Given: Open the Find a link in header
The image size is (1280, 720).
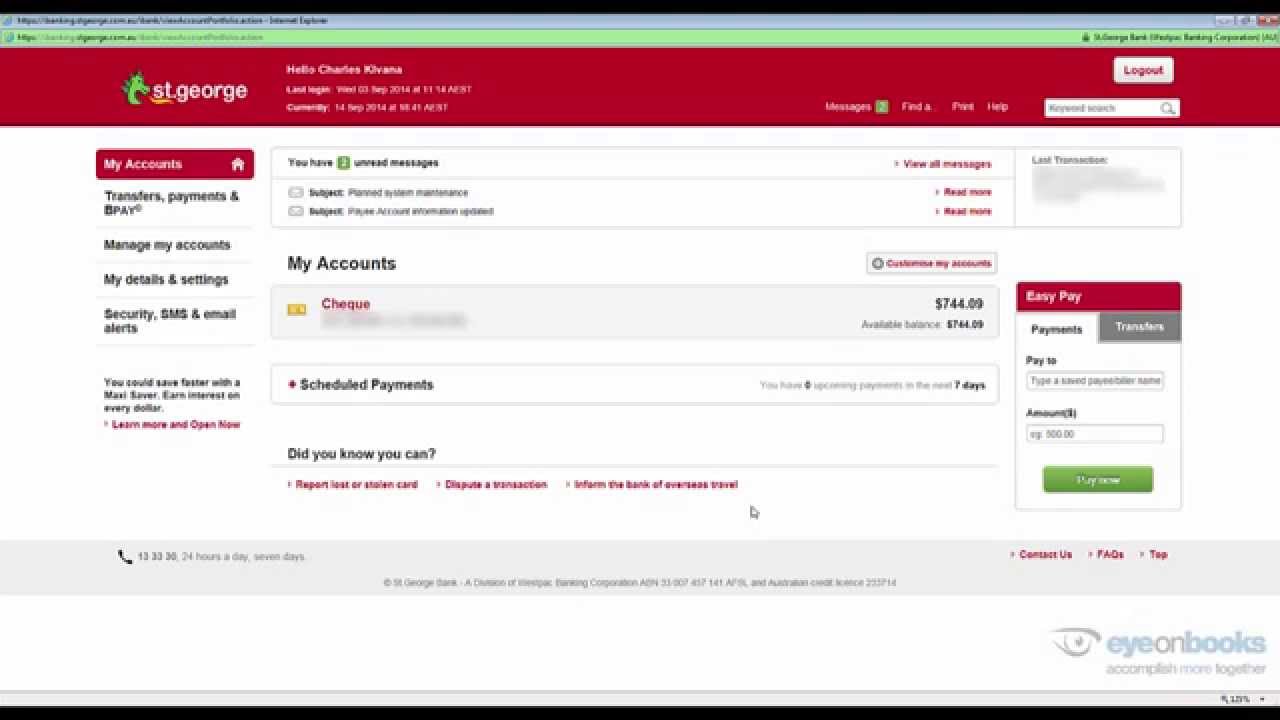Looking at the screenshot, I should pos(916,107).
